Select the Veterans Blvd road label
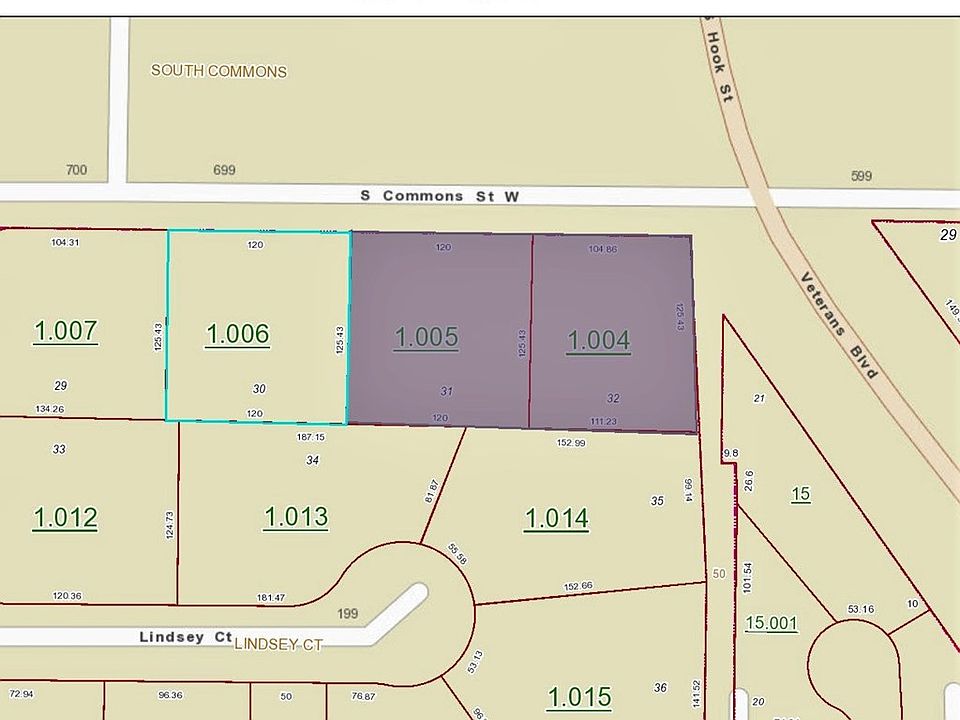The height and width of the screenshot is (720, 960). [x=839, y=326]
